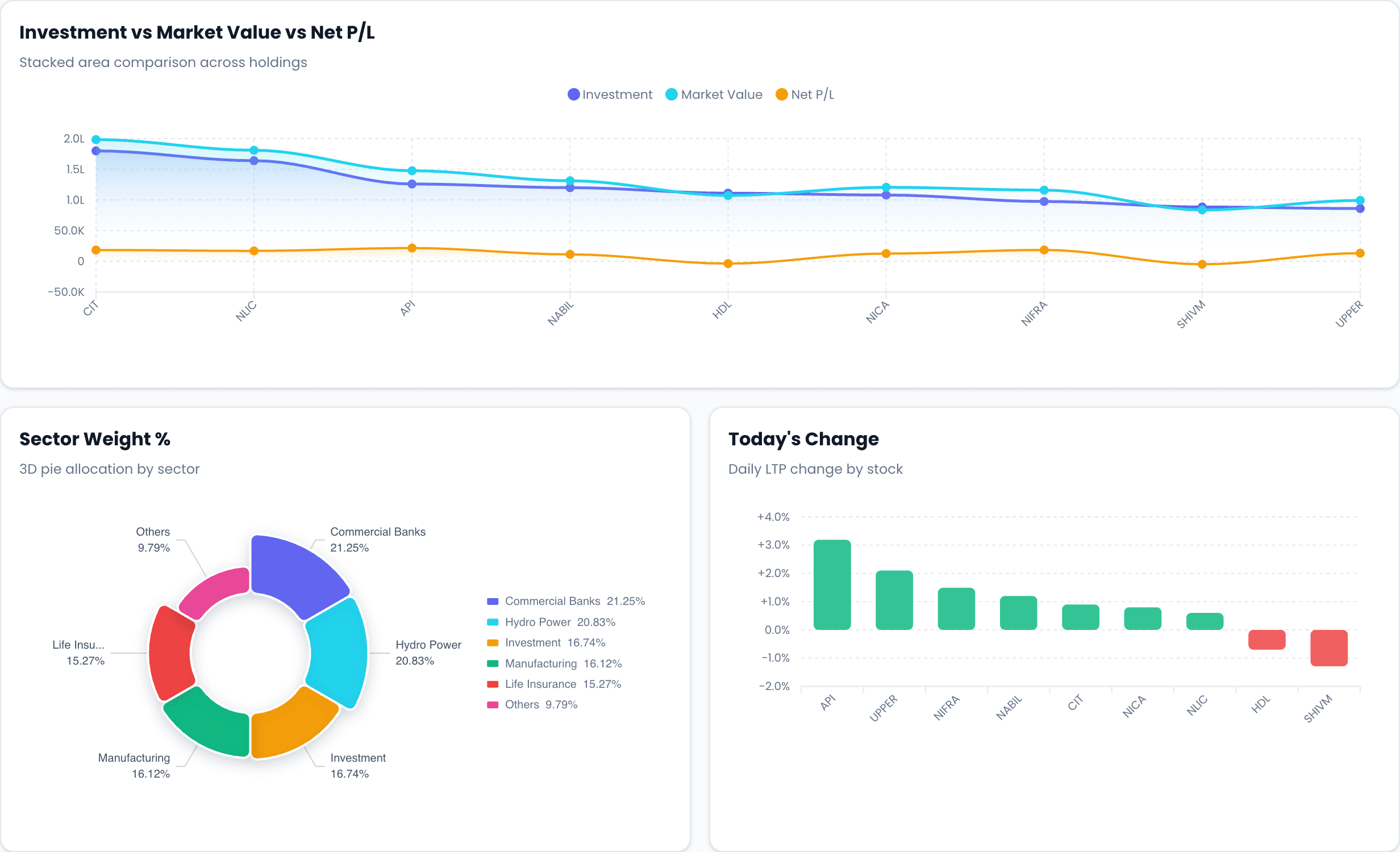Click Investment point at API

coord(412,184)
